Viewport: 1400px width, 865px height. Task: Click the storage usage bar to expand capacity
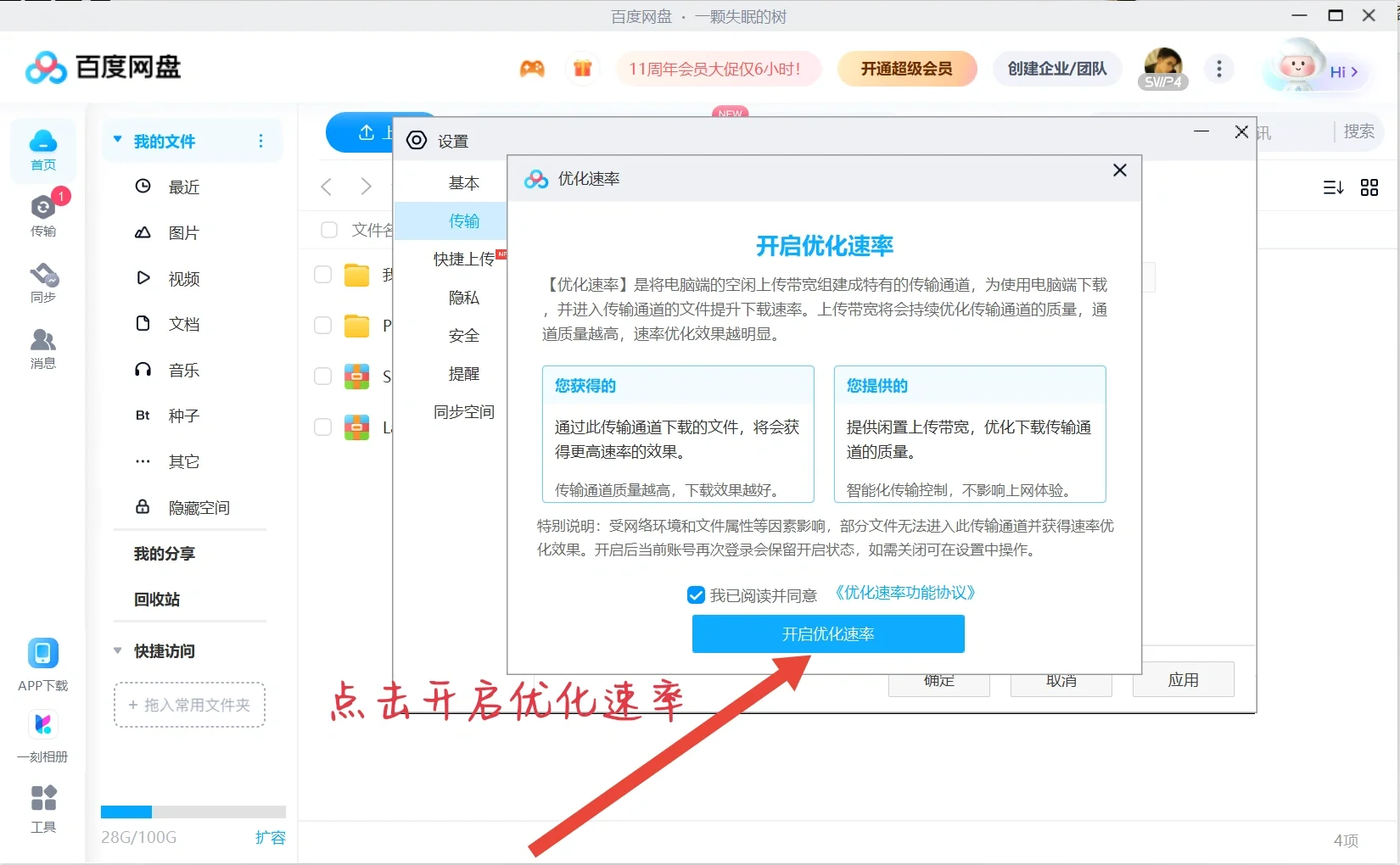[193, 811]
